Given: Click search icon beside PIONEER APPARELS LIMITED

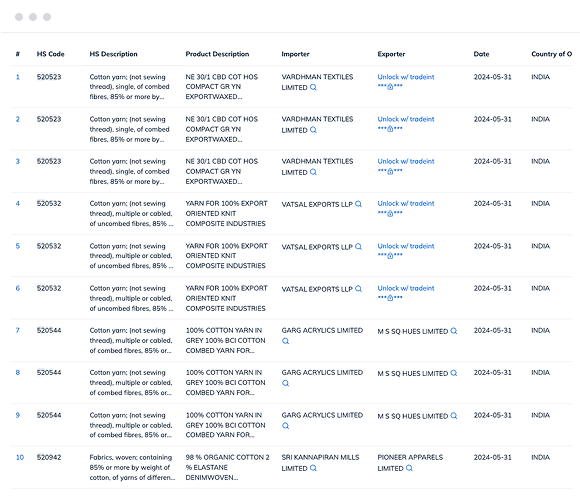Looking at the screenshot, I should coord(409,468).
